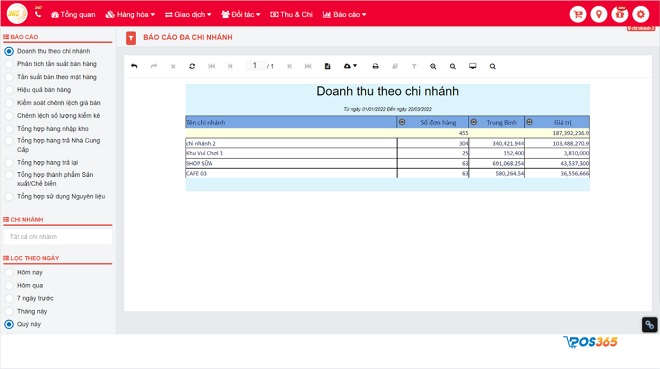Go to first page of report
This screenshot has width=660, height=369.
211,66
